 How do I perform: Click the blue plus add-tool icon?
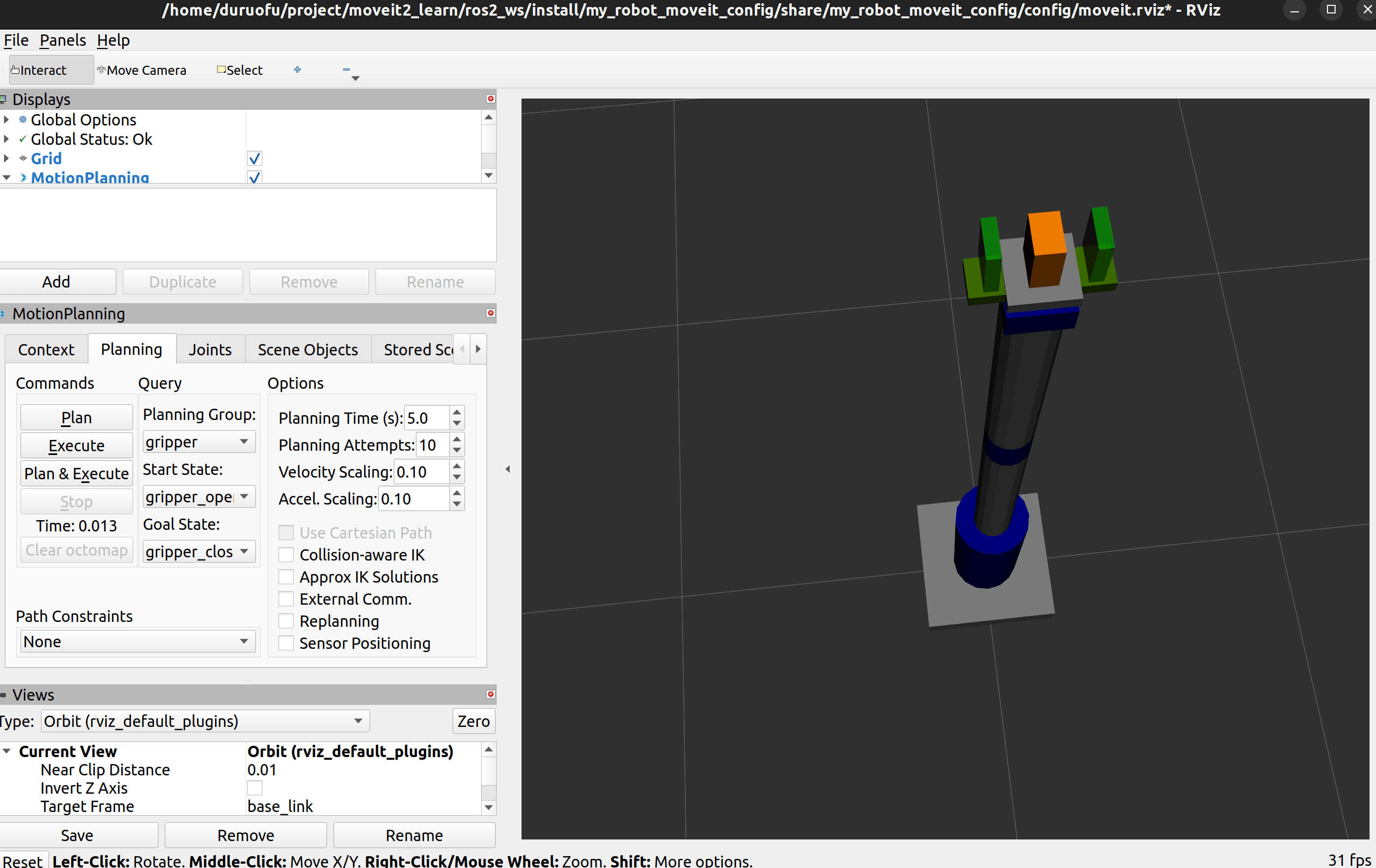297,69
